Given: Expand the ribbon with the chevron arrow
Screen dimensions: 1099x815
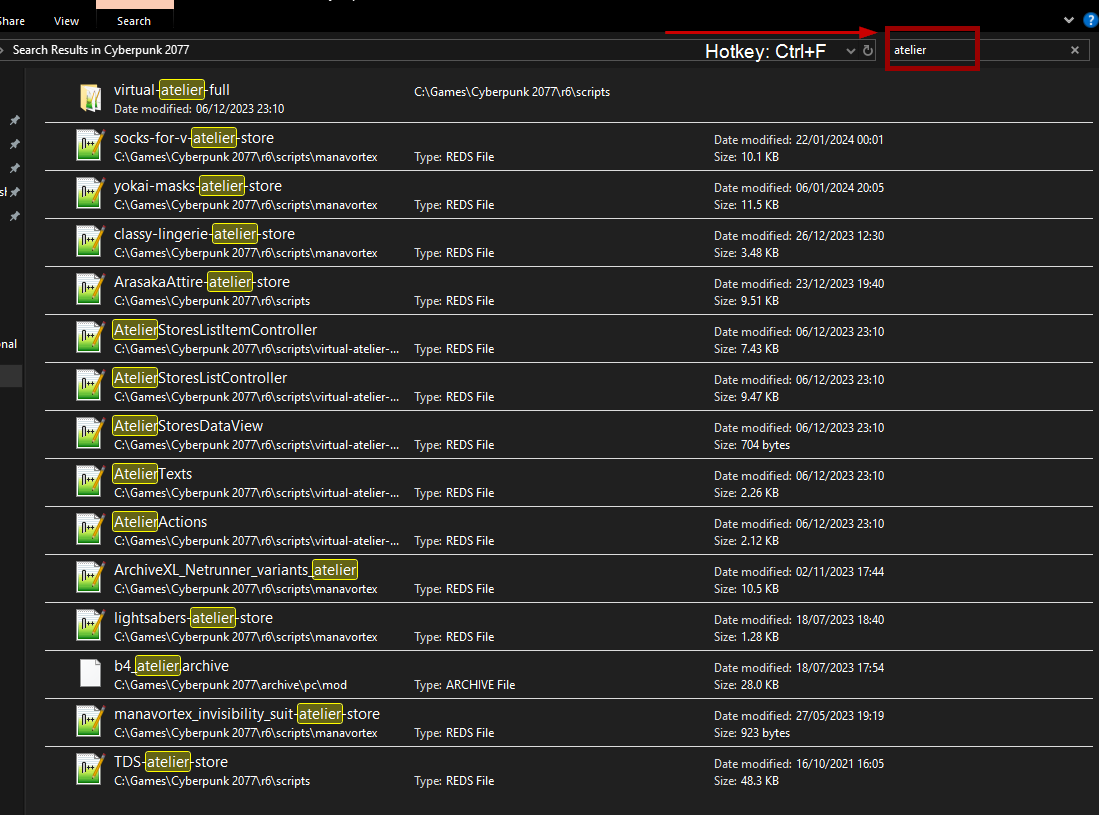Looking at the screenshot, I should [1070, 20].
